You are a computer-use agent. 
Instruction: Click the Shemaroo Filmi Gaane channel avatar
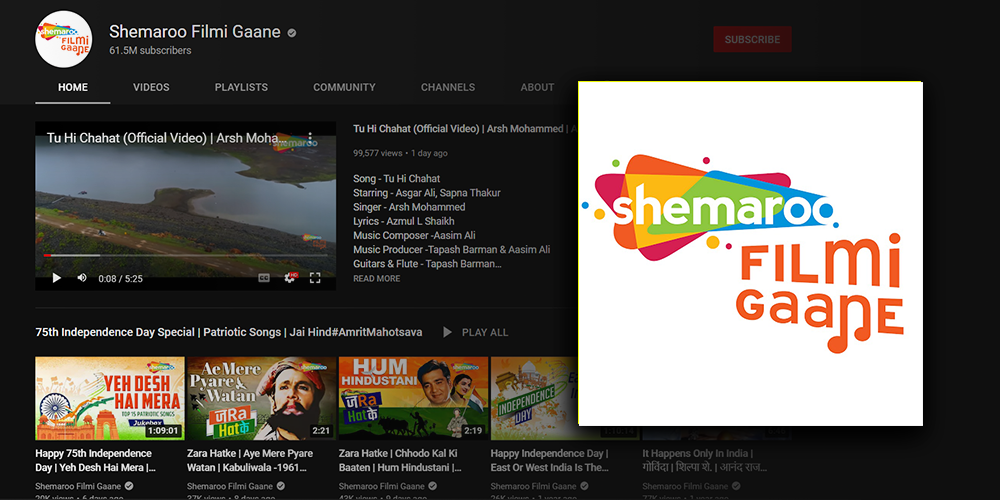coord(64,40)
